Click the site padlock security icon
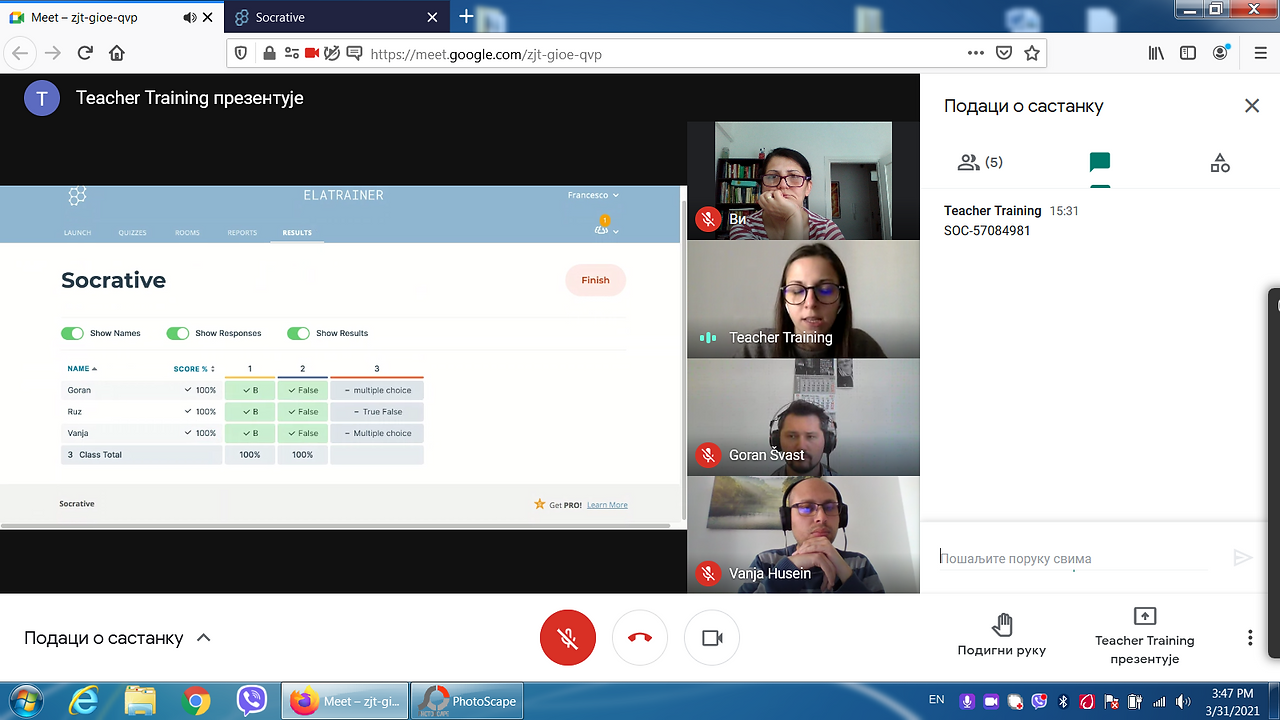The height and width of the screenshot is (720, 1280). [269, 54]
